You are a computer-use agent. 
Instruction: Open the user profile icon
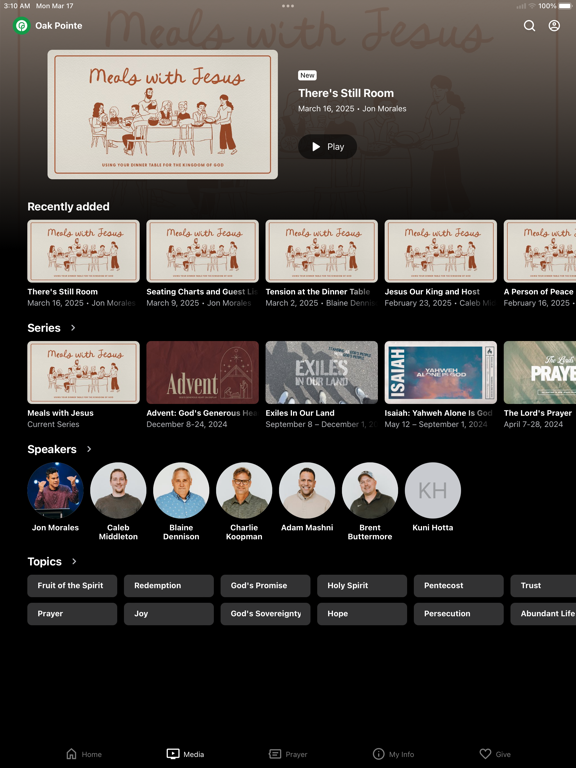click(x=554, y=25)
